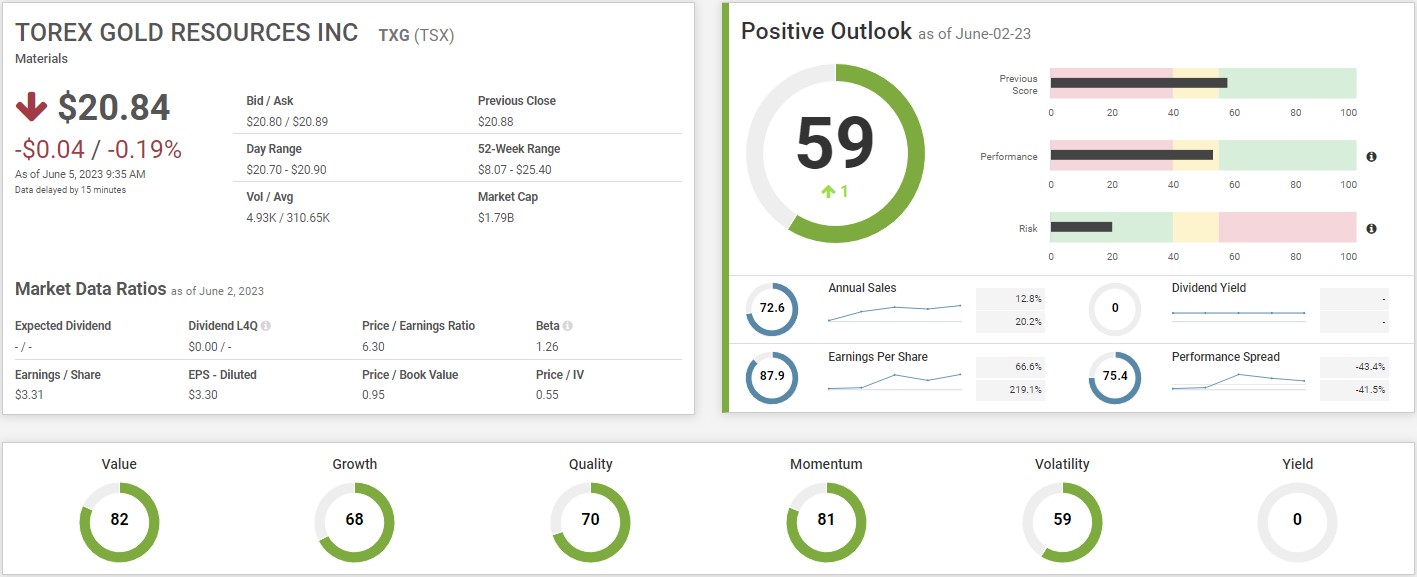Click the Earnings Per Share 66.6% figure
This screenshot has height=577, width=1417.
pos(1028,367)
